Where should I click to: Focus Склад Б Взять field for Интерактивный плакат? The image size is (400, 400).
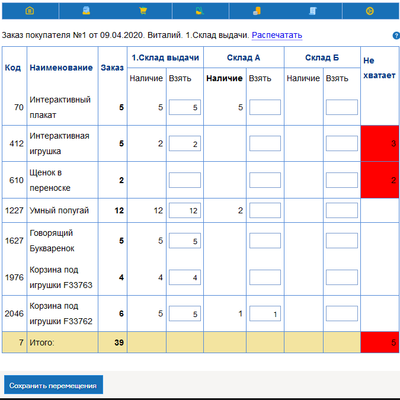[x=342, y=107]
